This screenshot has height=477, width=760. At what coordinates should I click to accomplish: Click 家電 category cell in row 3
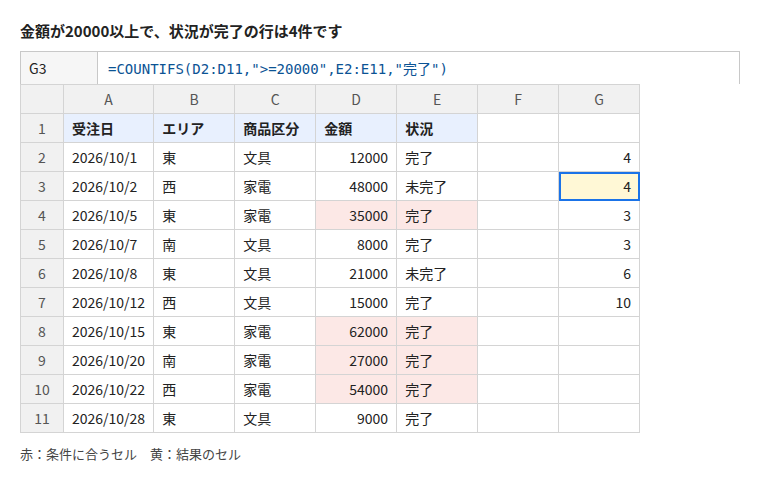275,187
